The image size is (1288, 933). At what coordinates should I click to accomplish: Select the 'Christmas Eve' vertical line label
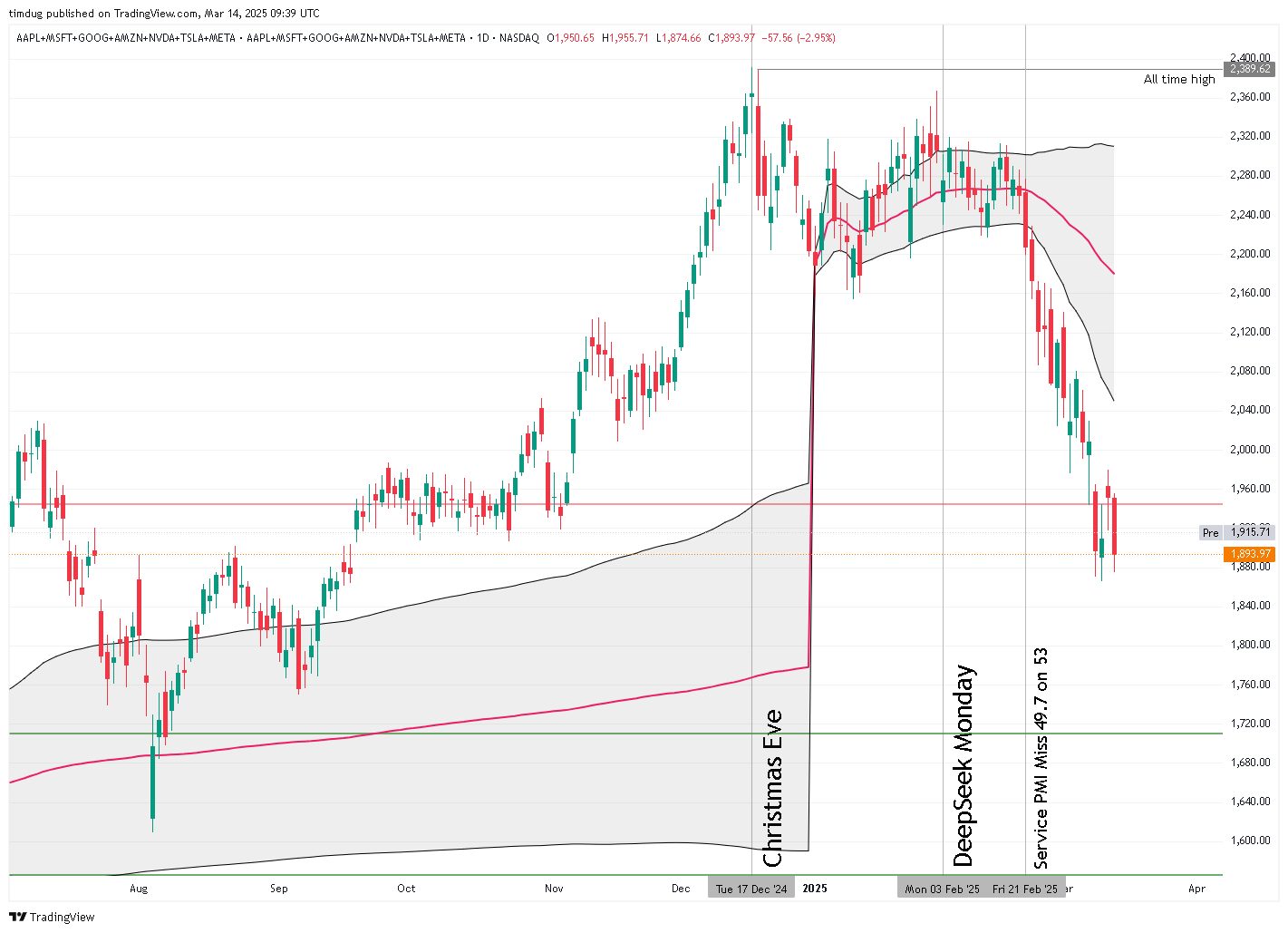(772, 789)
